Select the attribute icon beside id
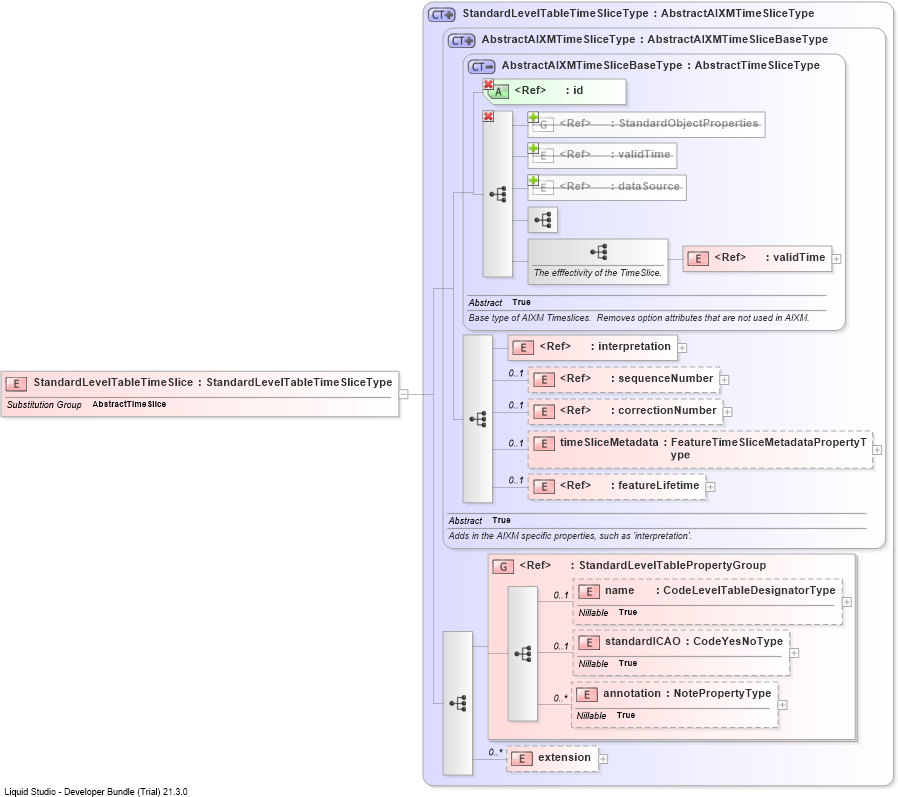 tap(498, 92)
